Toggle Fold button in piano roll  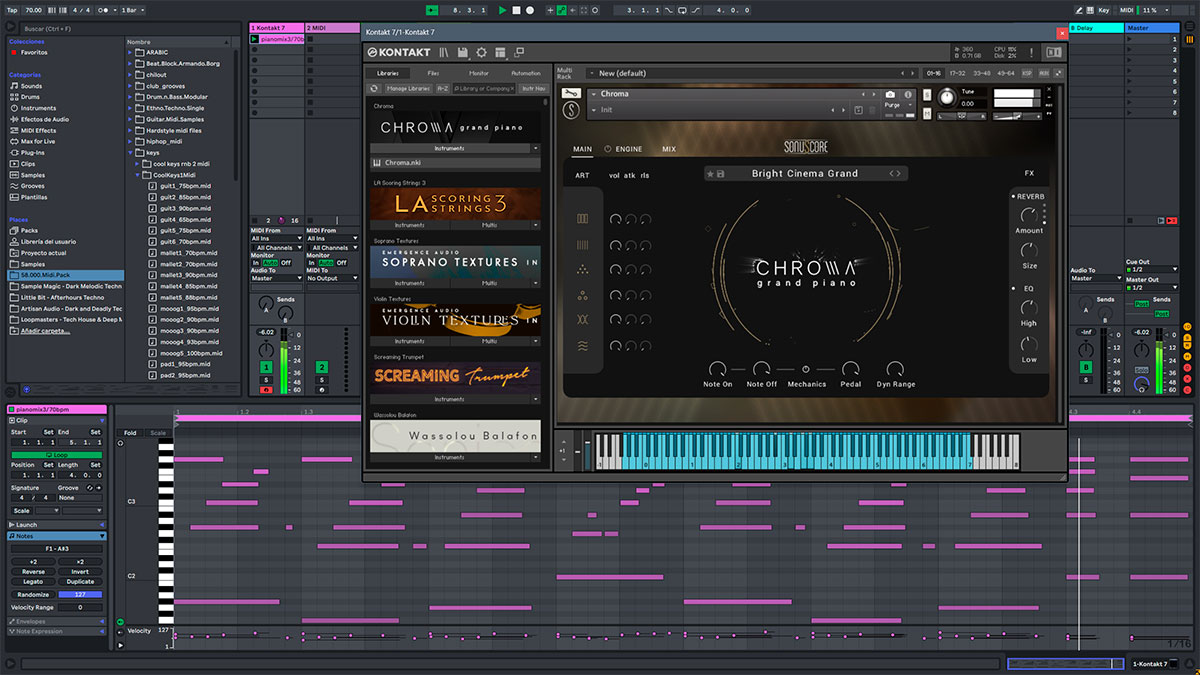click(x=130, y=433)
